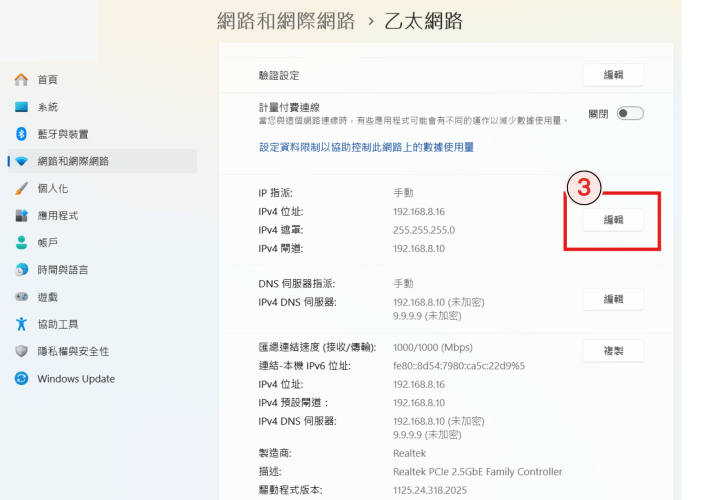Open Windows Update page
Screen dimensions: 707x500
click(102, 378)
